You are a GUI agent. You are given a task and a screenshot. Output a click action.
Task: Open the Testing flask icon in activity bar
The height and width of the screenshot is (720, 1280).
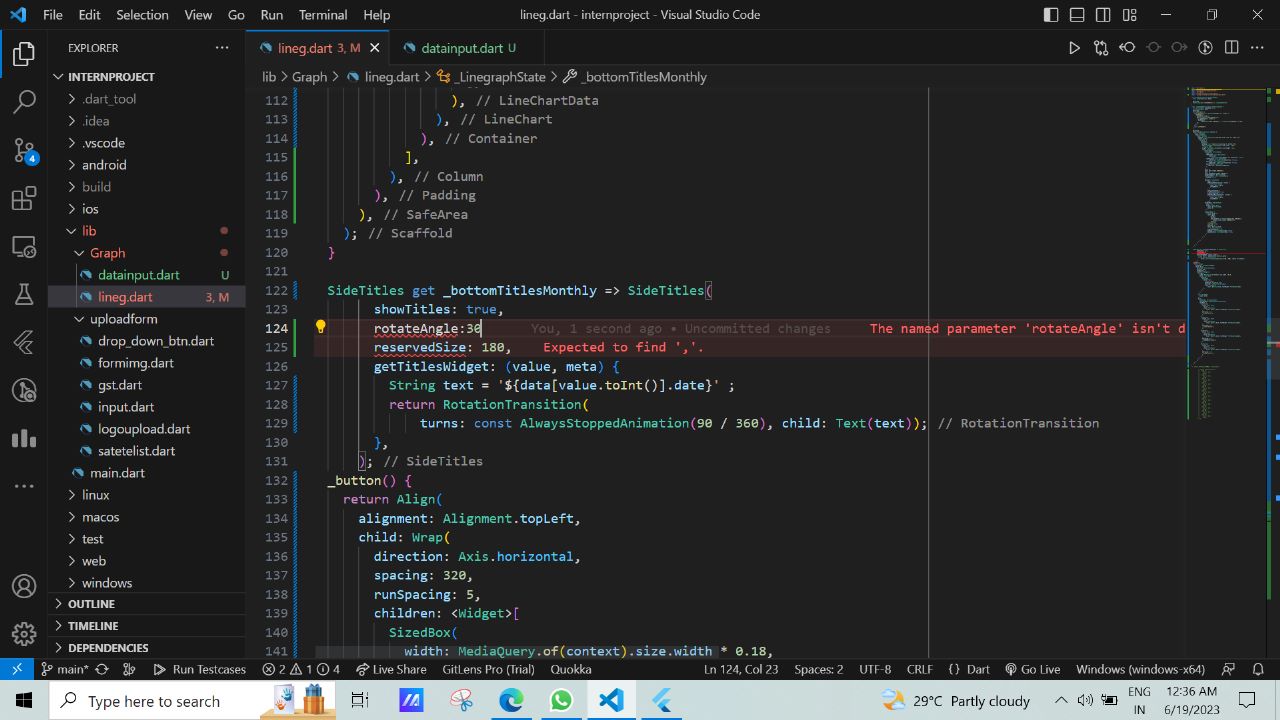(24, 295)
